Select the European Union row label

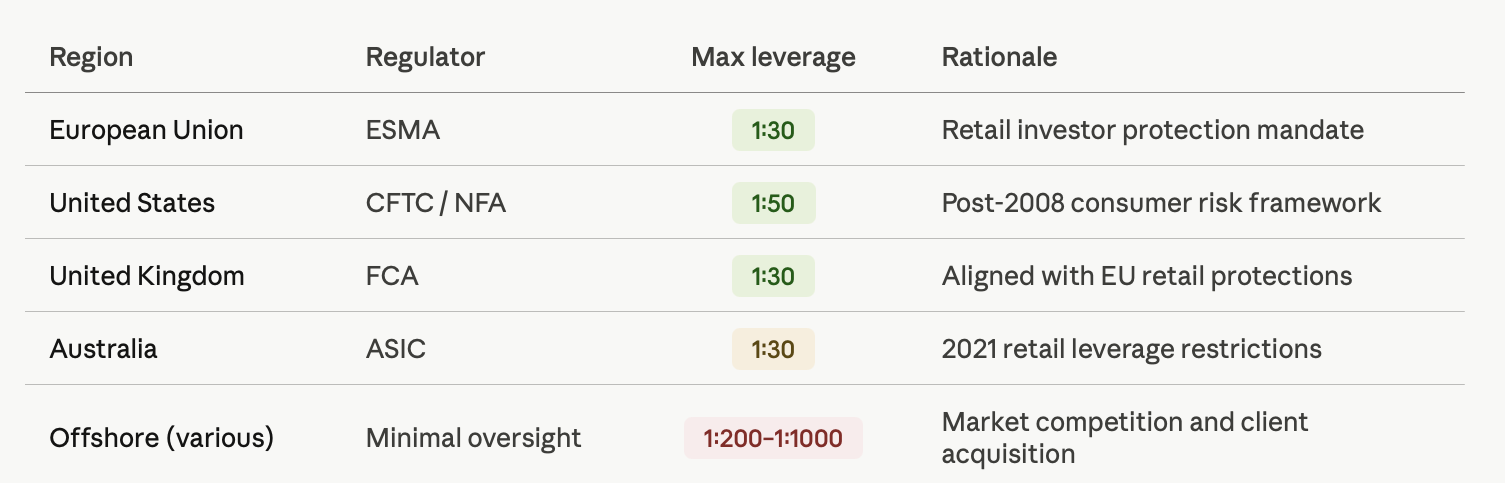146,130
